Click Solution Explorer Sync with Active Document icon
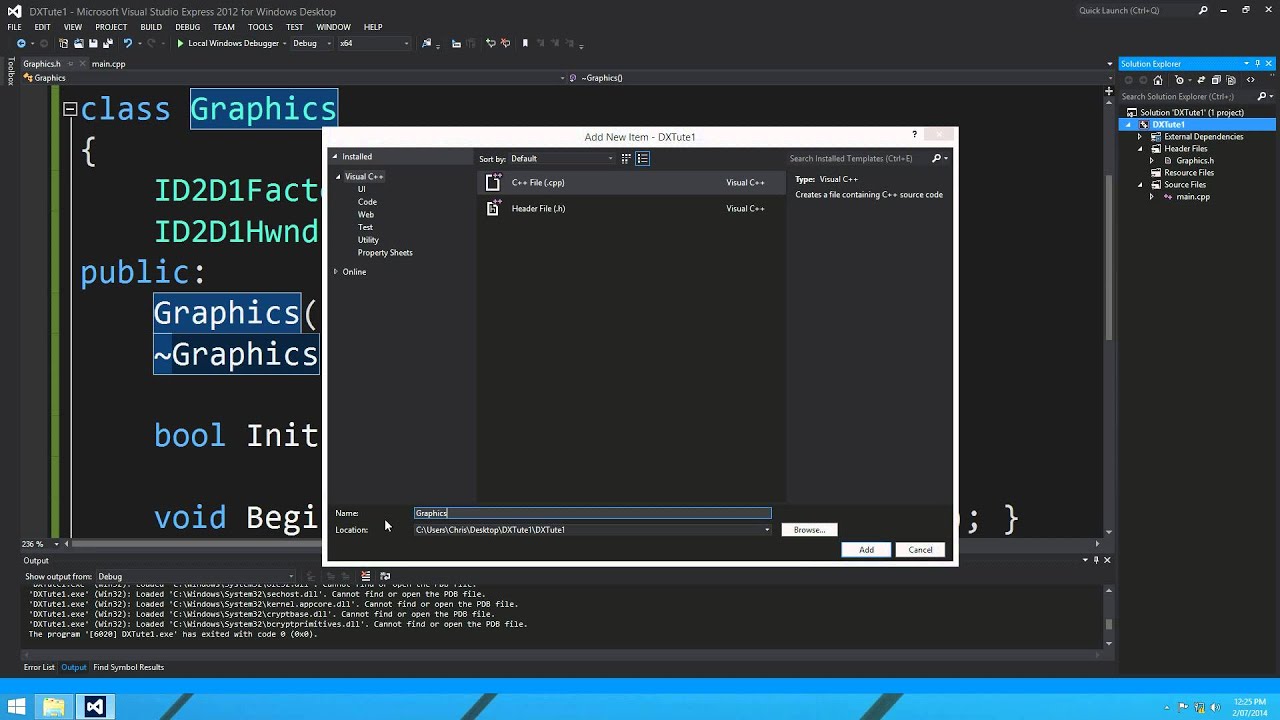This screenshot has width=1280, height=720. pos(1201,80)
